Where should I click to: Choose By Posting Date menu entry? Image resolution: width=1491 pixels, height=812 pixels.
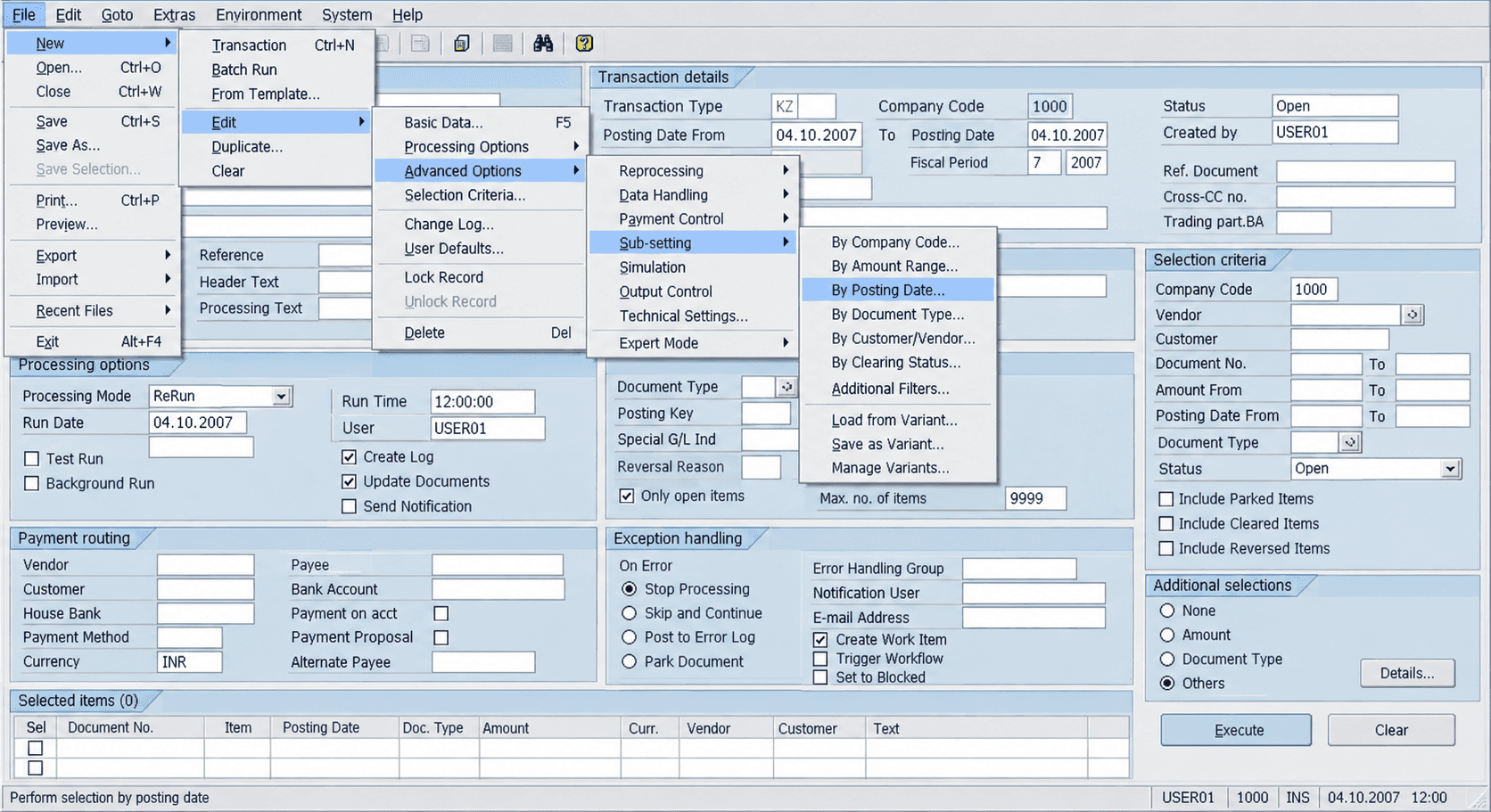(x=898, y=291)
